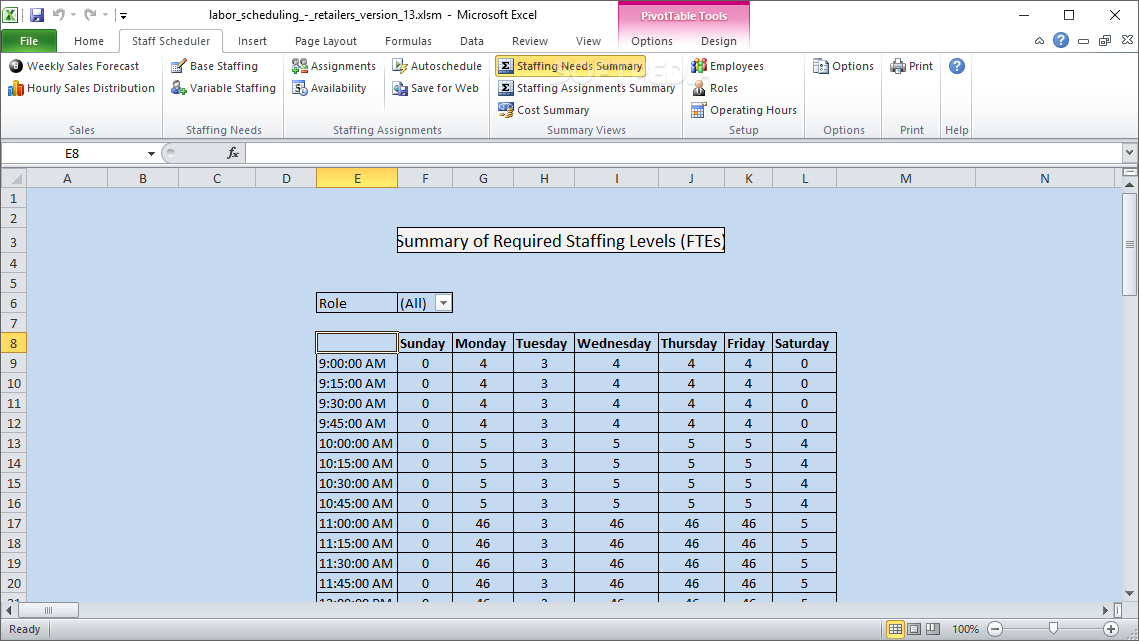Restore the workbook window
Image resolution: width=1139 pixels, height=641 pixels.
coord(1105,41)
